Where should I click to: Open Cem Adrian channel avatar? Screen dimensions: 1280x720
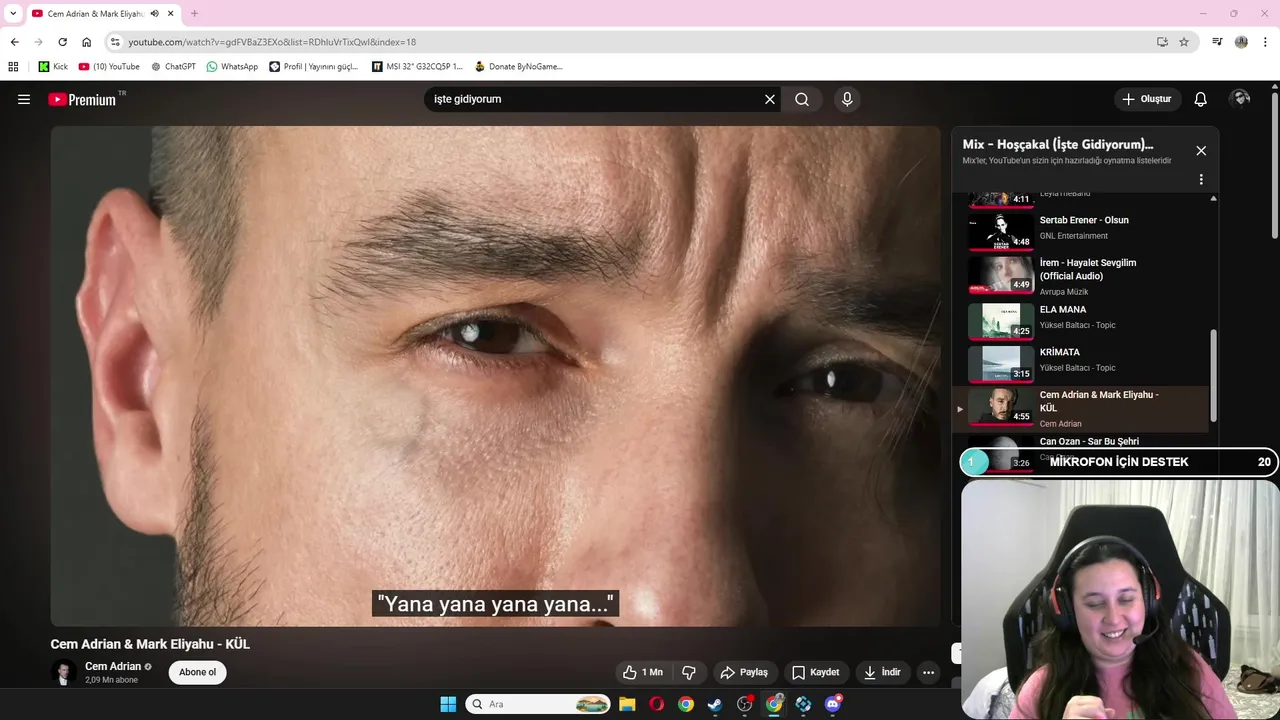64,672
